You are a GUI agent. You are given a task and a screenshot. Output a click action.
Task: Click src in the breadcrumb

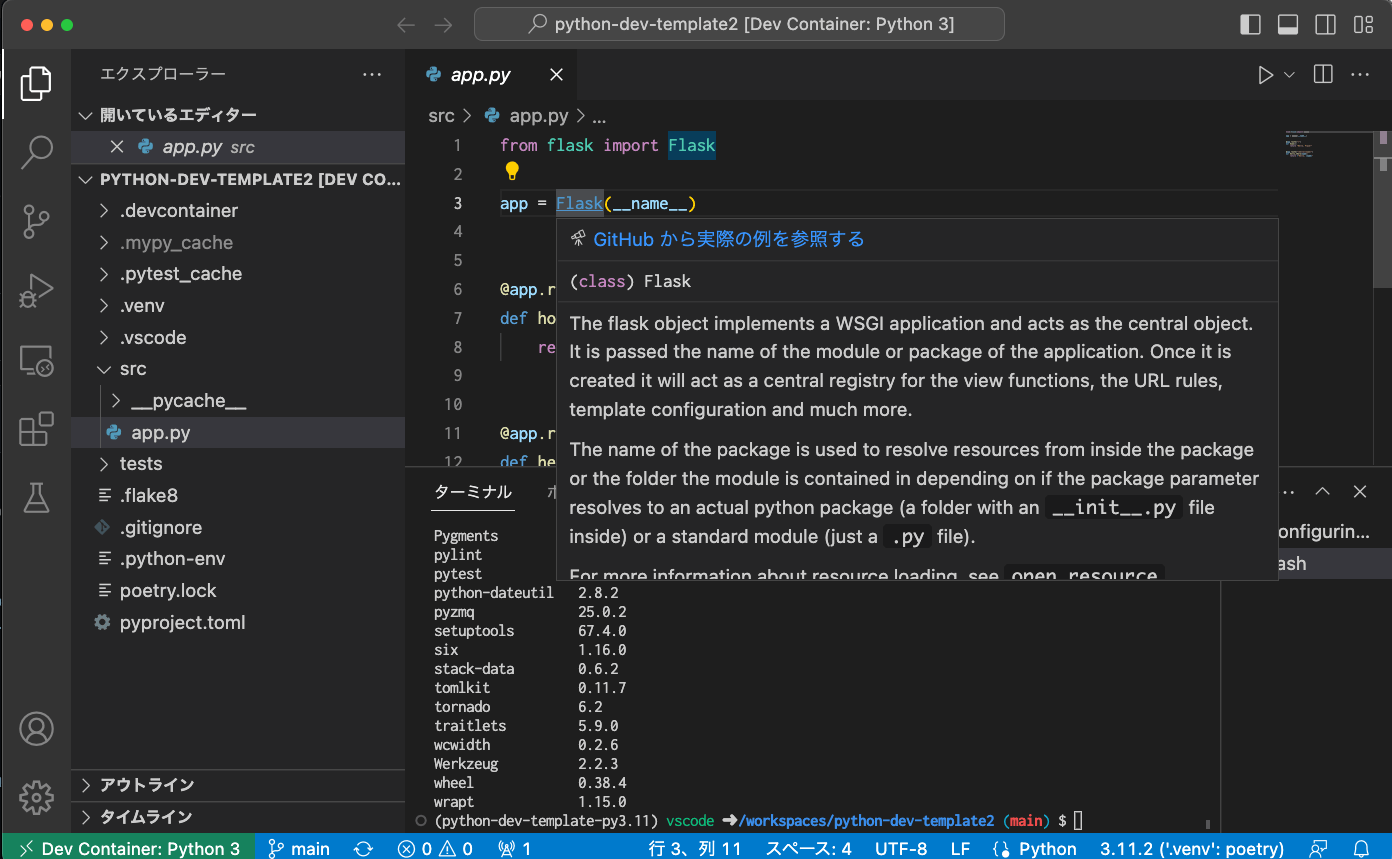tap(441, 116)
